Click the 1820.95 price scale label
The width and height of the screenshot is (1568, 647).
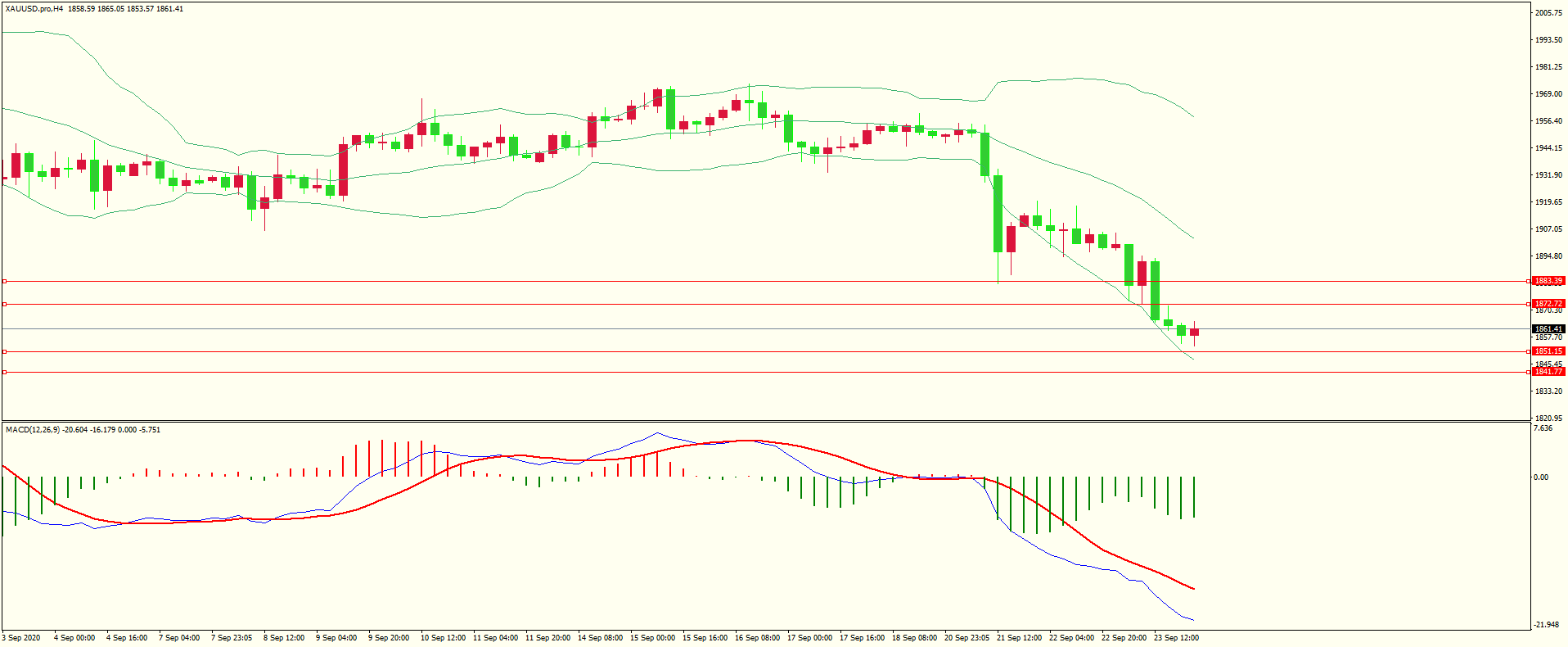(1548, 419)
